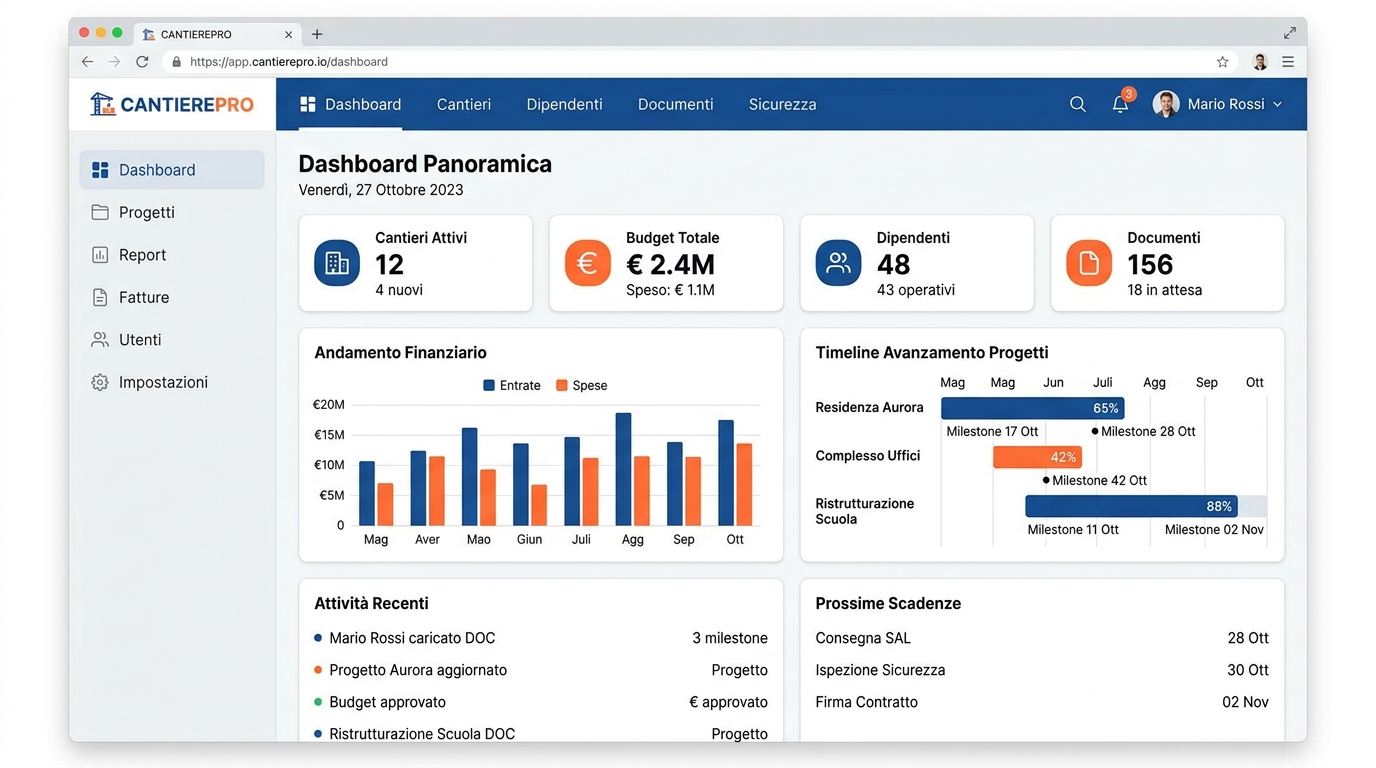The width and height of the screenshot is (1376, 768).
Task: Open the browser hamburger menu
Action: click(x=1289, y=61)
